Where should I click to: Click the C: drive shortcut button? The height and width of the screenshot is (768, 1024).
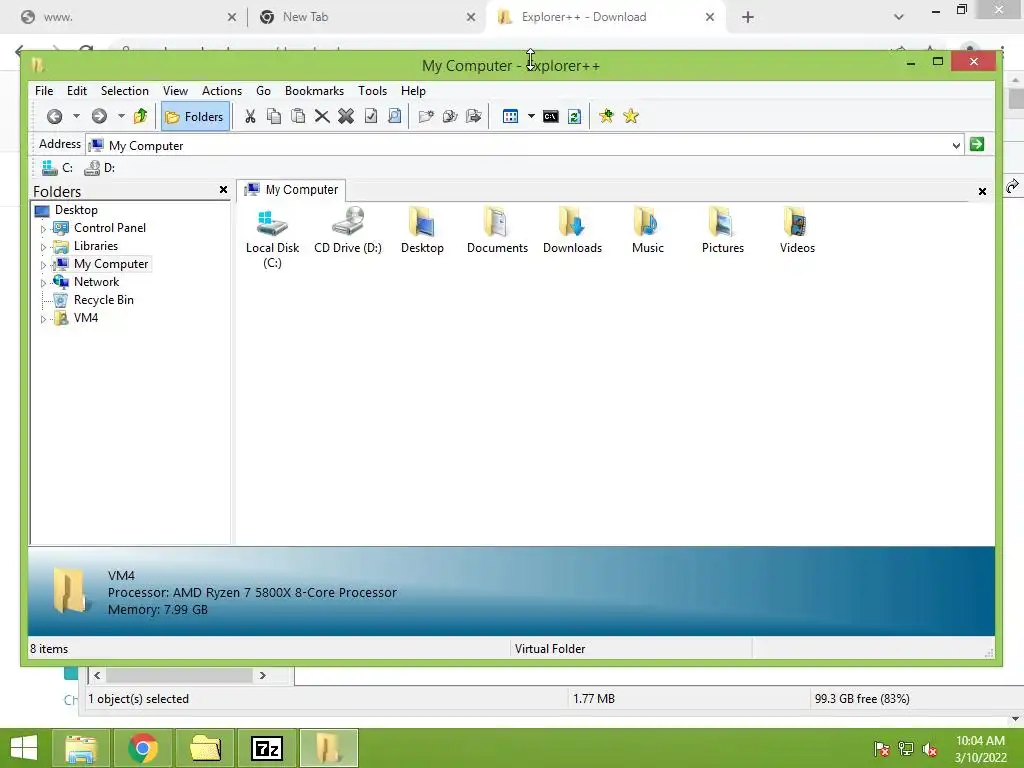[x=57, y=168]
